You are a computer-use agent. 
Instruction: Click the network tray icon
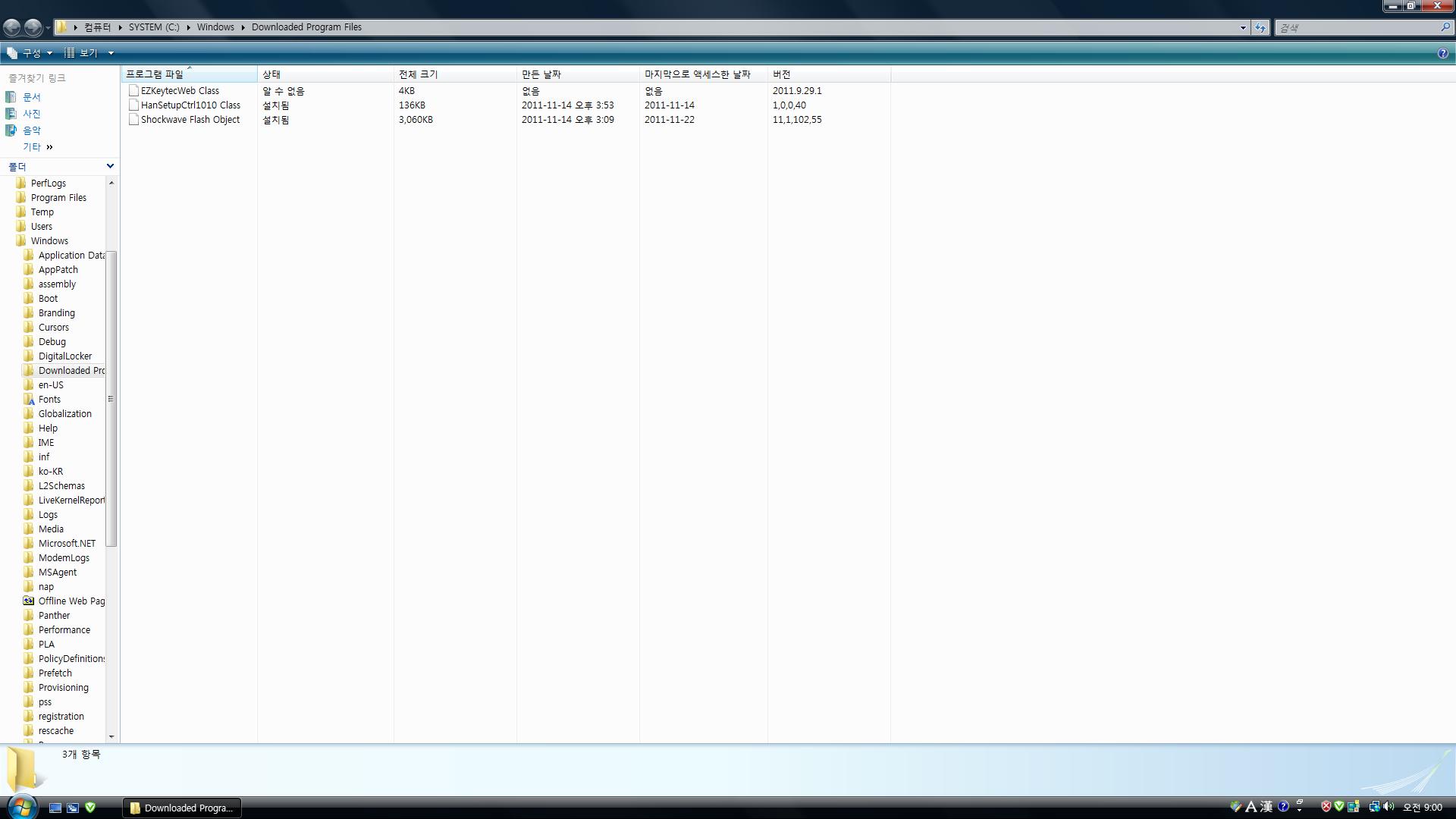point(1374,807)
